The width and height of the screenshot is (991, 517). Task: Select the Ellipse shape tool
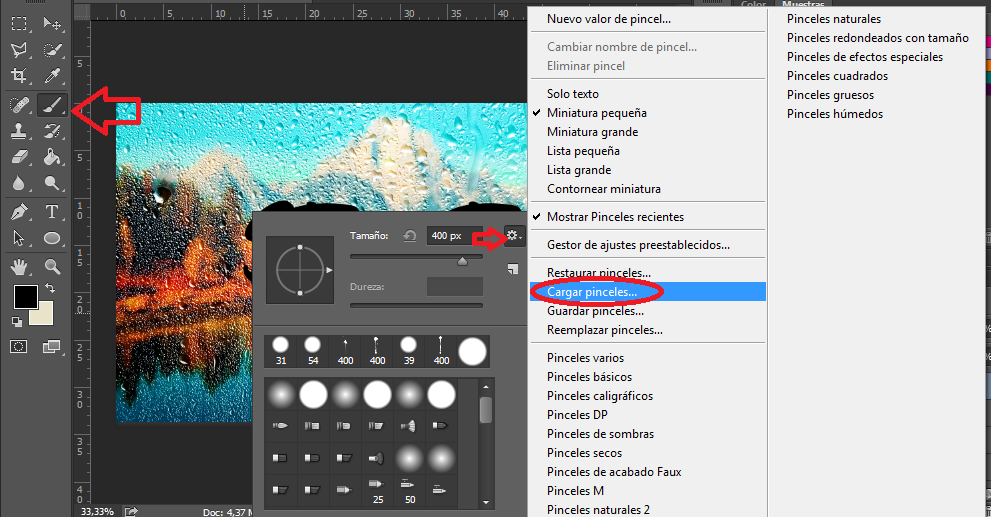coord(52,238)
